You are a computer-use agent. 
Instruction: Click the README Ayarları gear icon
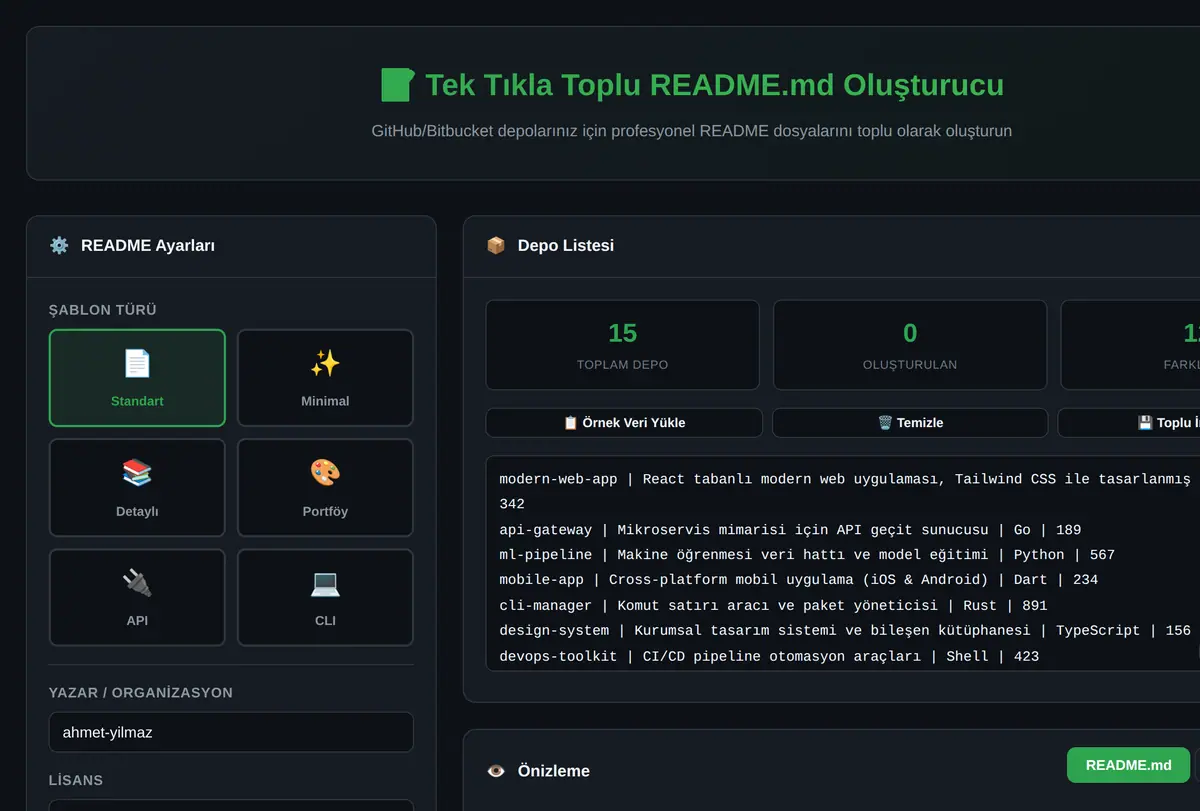pyautogui.click(x=59, y=245)
